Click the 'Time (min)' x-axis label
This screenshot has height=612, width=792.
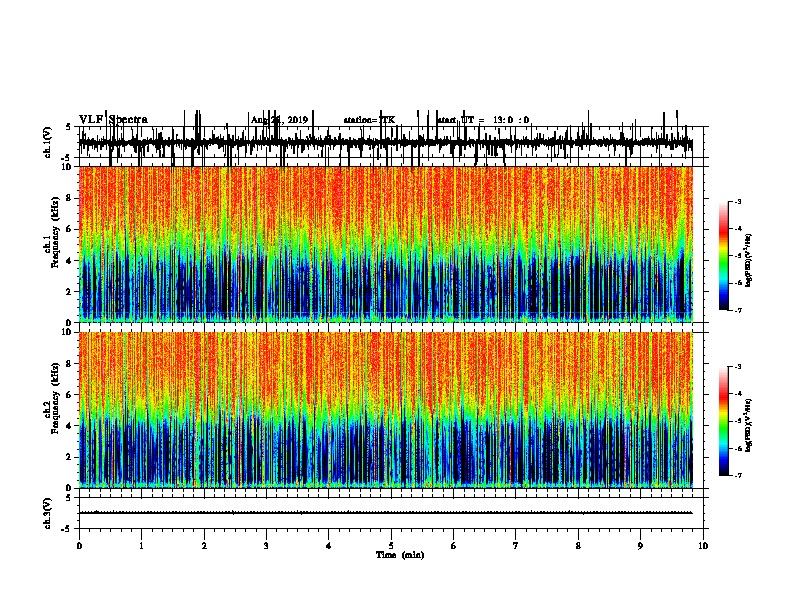(400, 555)
